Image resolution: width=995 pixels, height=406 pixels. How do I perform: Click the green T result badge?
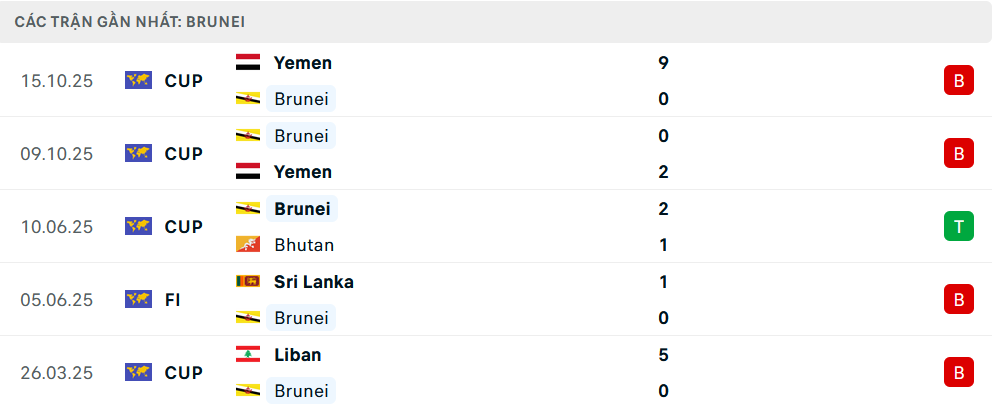[x=958, y=227]
